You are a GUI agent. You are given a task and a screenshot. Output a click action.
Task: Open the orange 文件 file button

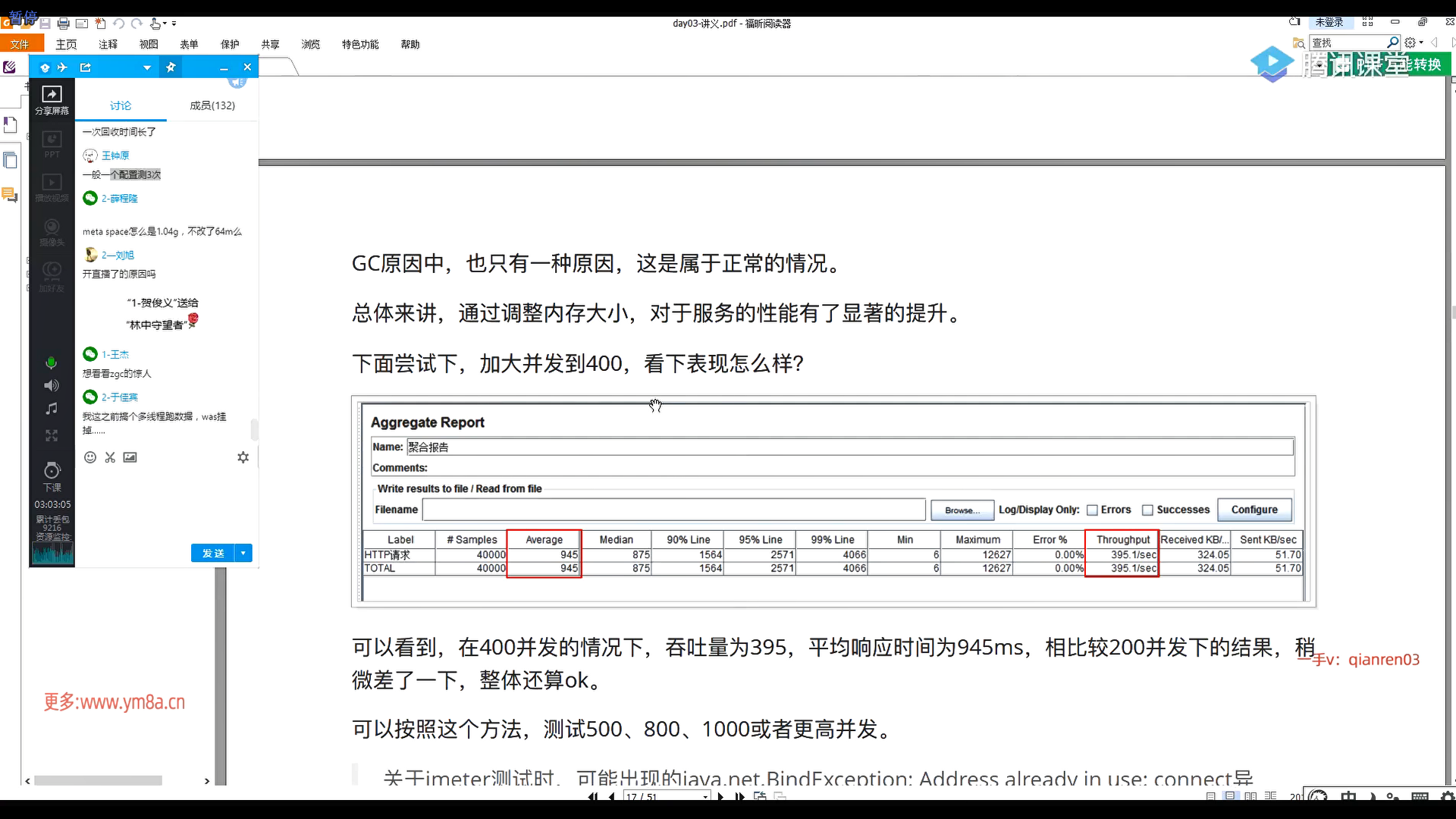click(20, 44)
